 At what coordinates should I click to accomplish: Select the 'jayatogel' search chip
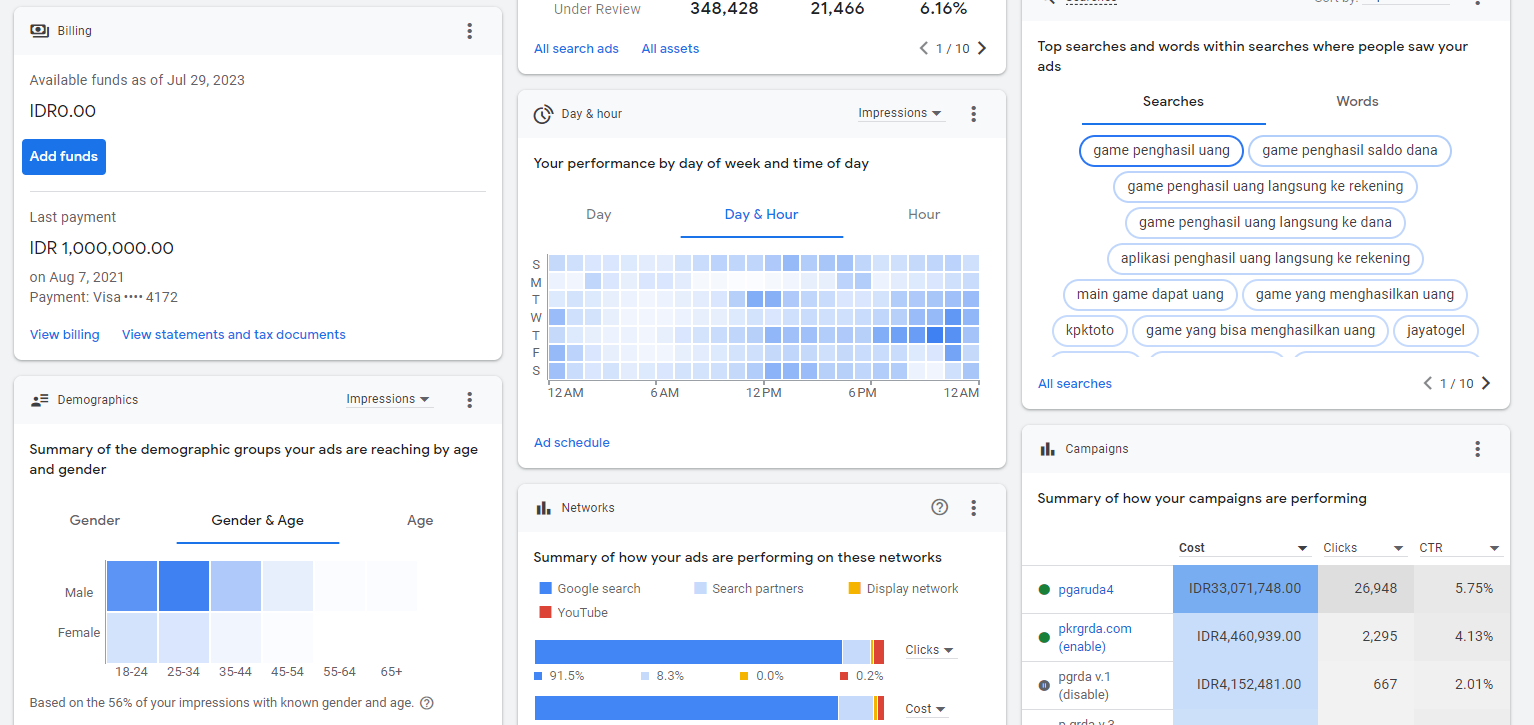click(x=1435, y=330)
